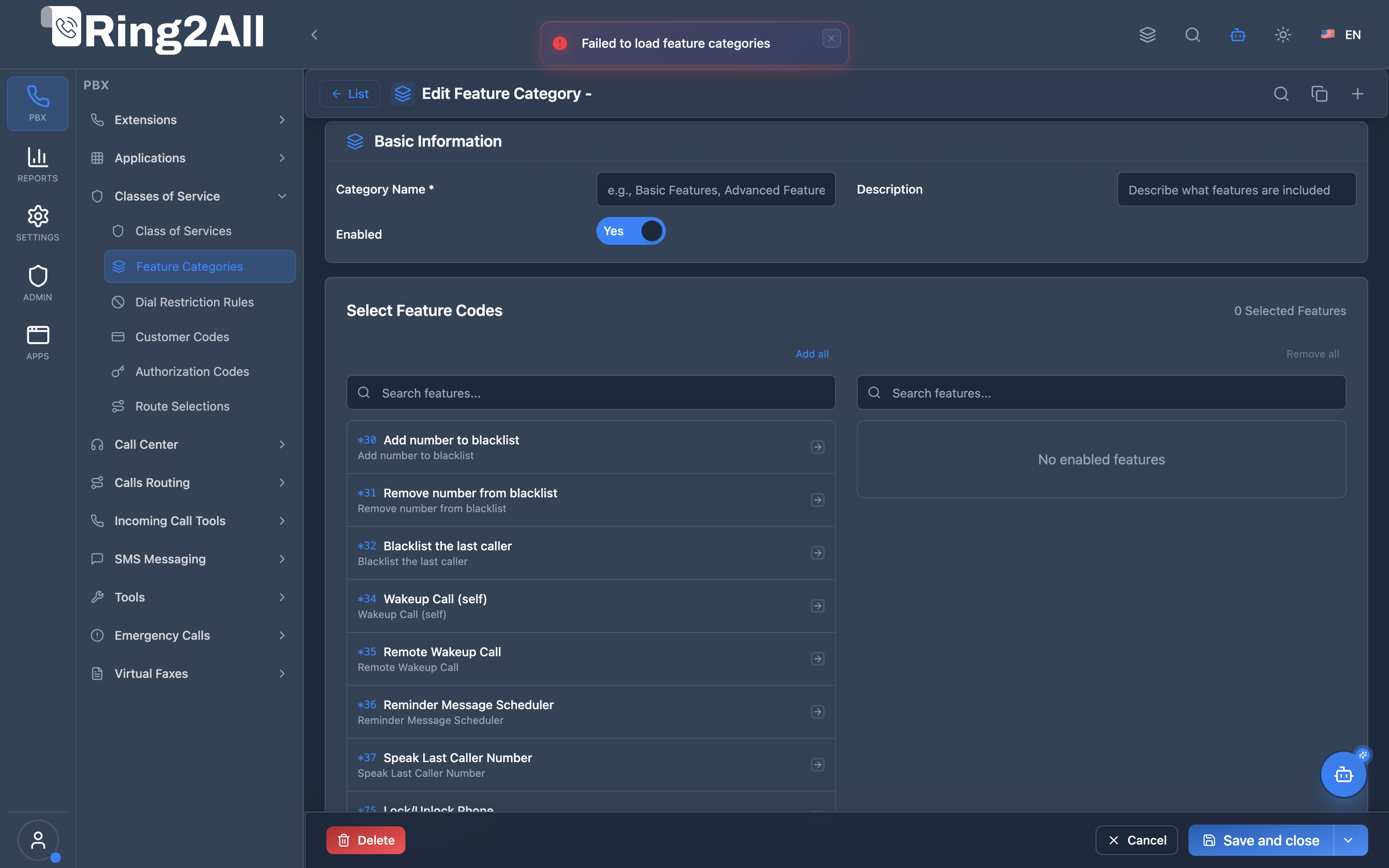Open the AI assistant robot icon in top bar
This screenshot has width=1389, height=868.
tap(1238, 34)
